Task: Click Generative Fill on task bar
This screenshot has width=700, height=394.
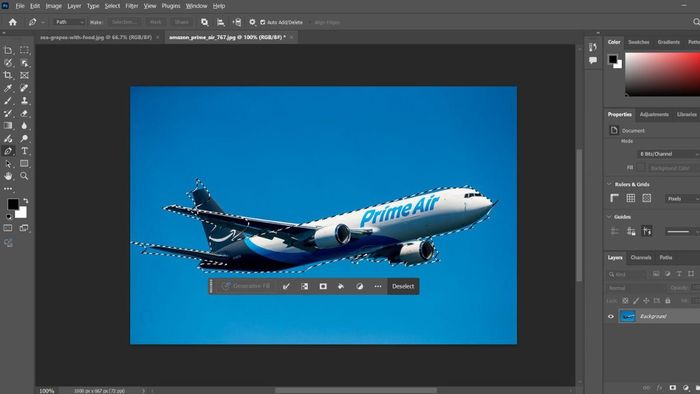Action: (246, 286)
